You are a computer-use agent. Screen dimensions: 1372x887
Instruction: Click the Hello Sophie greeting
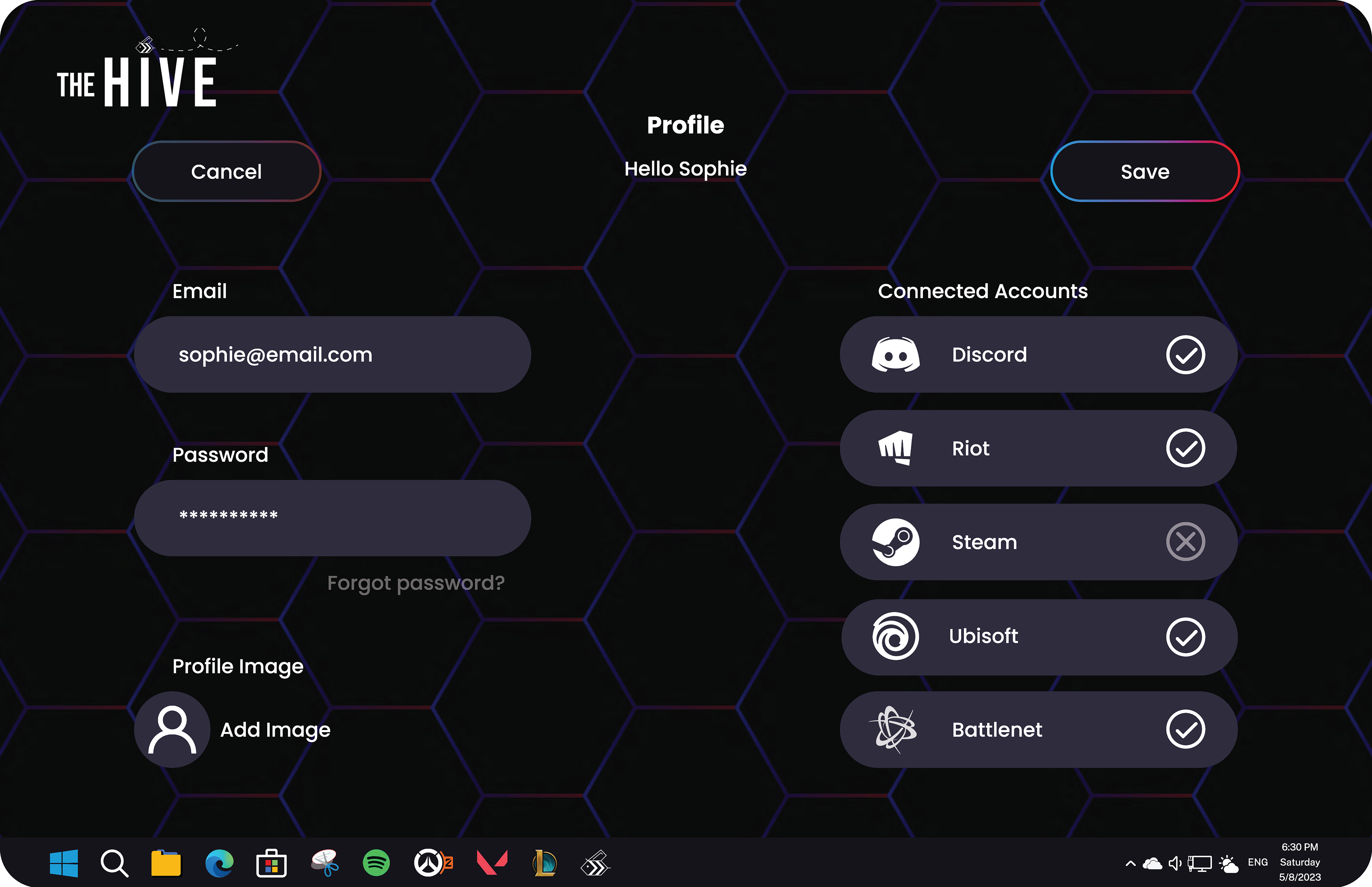pos(686,169)
